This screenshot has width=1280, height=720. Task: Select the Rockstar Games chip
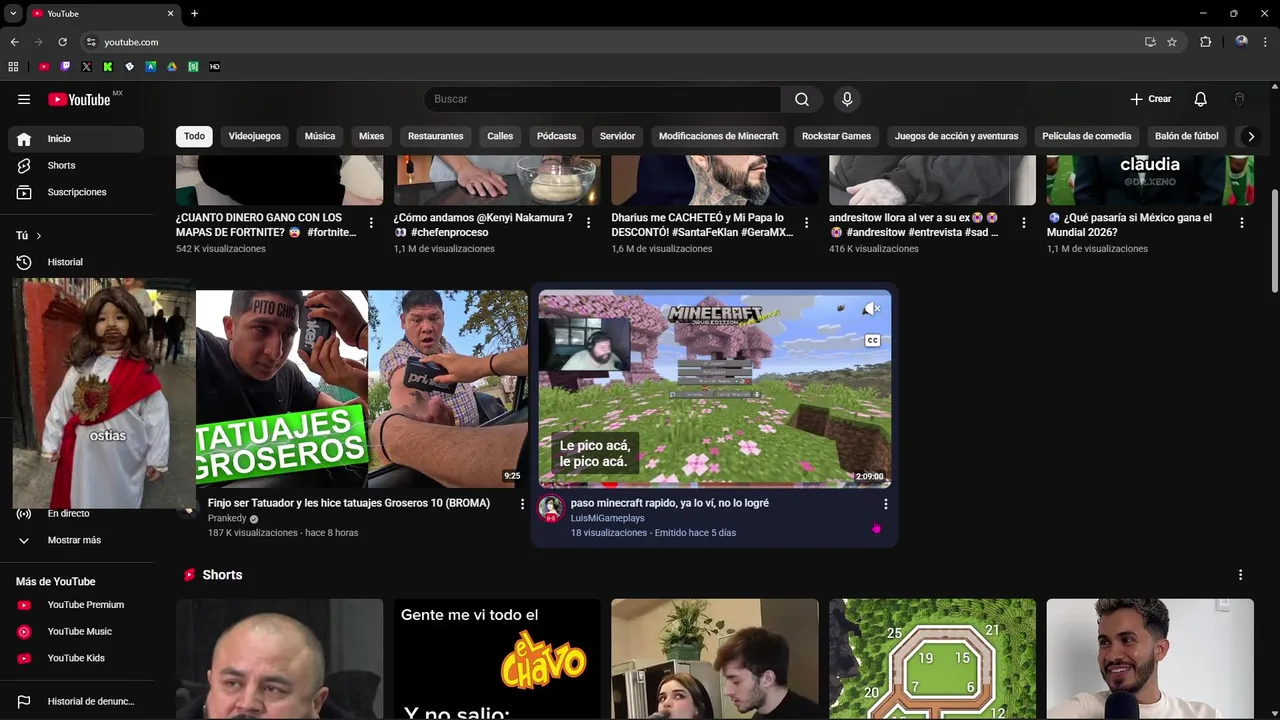coord(836,136)
